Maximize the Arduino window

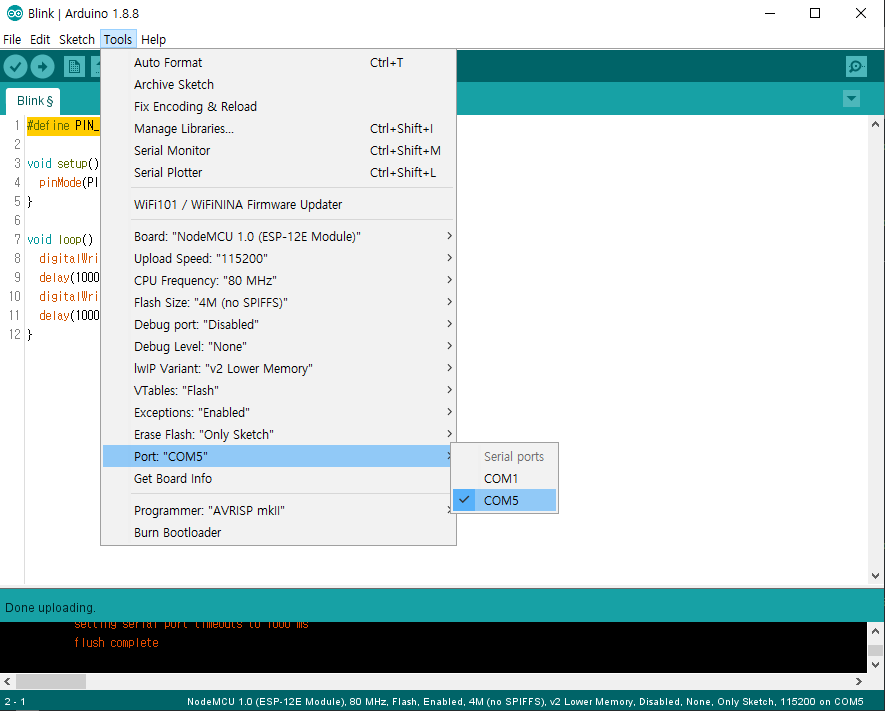[814, 13]
